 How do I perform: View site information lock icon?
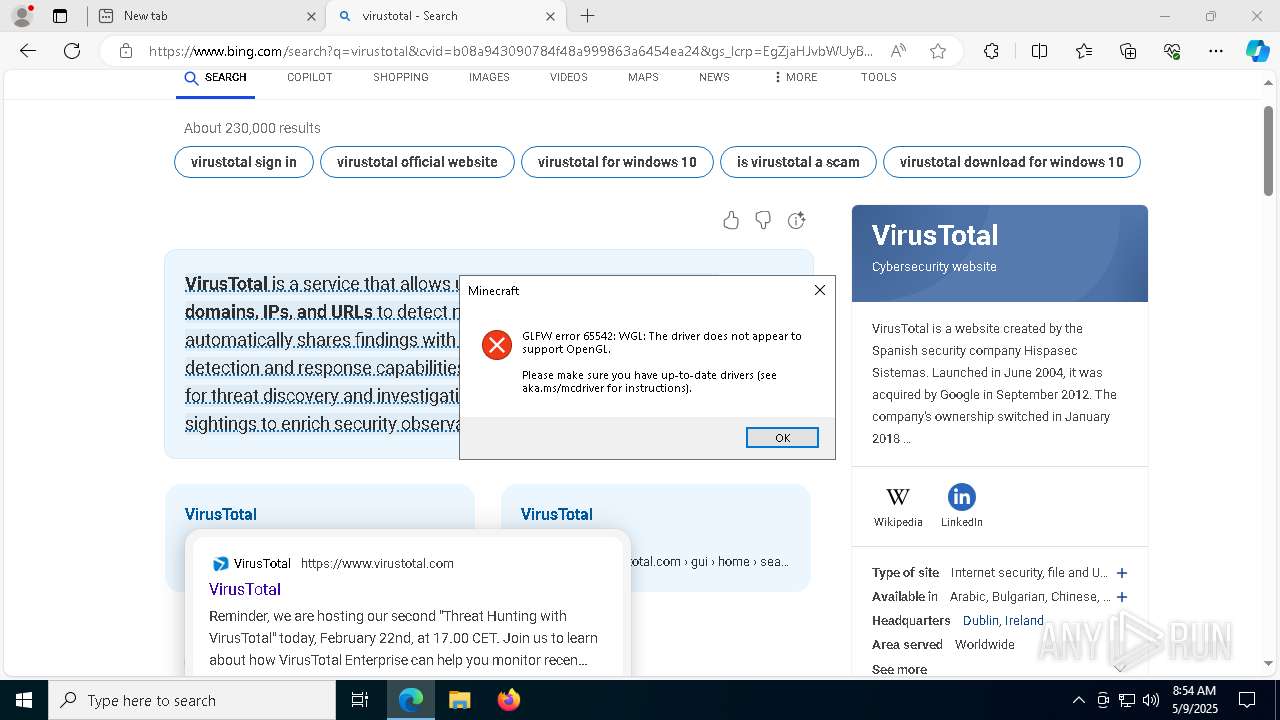click(125, 51)
